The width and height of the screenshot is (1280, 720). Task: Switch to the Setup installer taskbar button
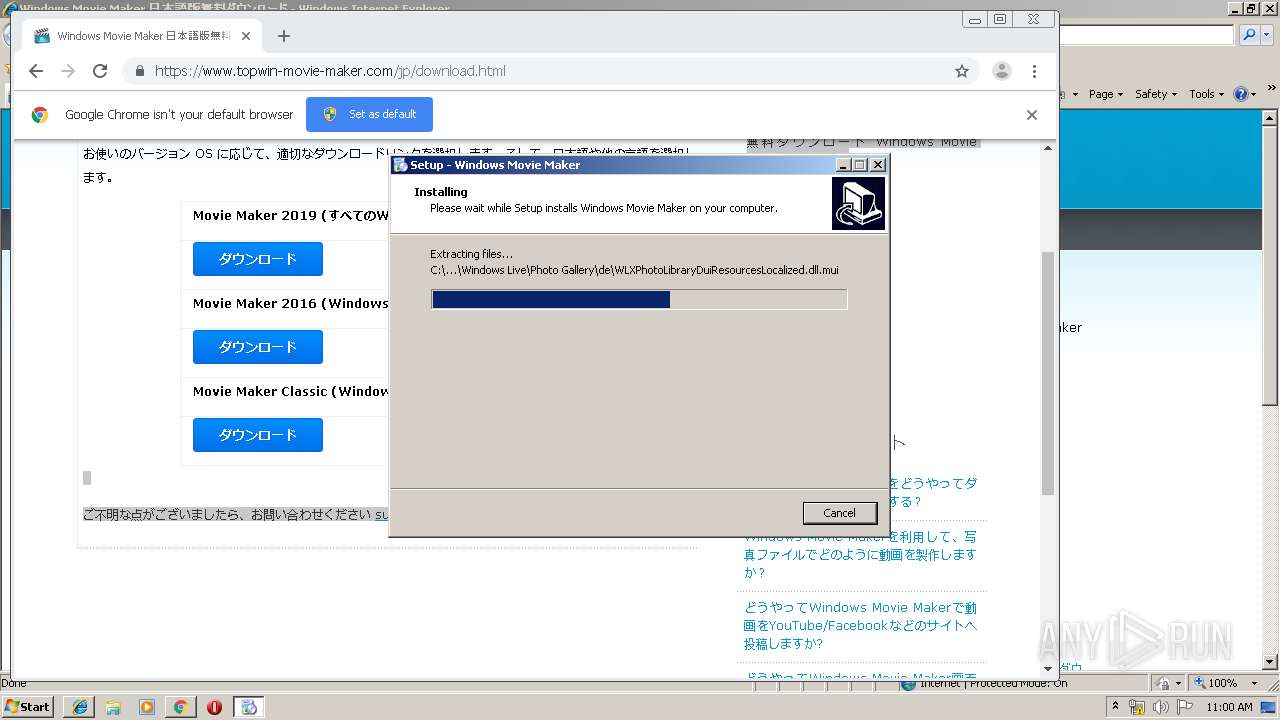[x=249, y=707]
